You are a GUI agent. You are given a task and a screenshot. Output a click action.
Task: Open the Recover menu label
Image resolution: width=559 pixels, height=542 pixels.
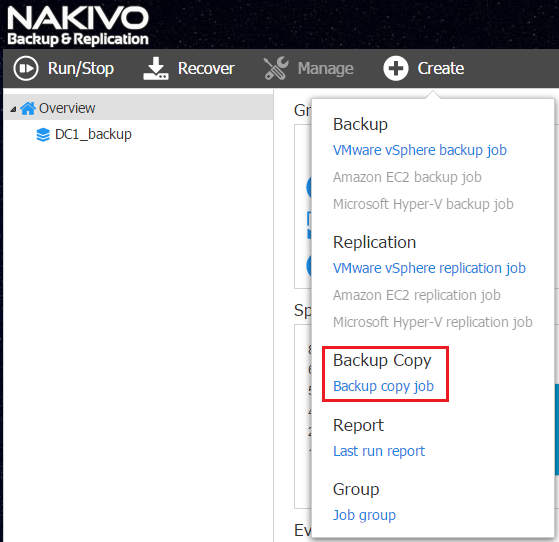click(x=206, y=68)
